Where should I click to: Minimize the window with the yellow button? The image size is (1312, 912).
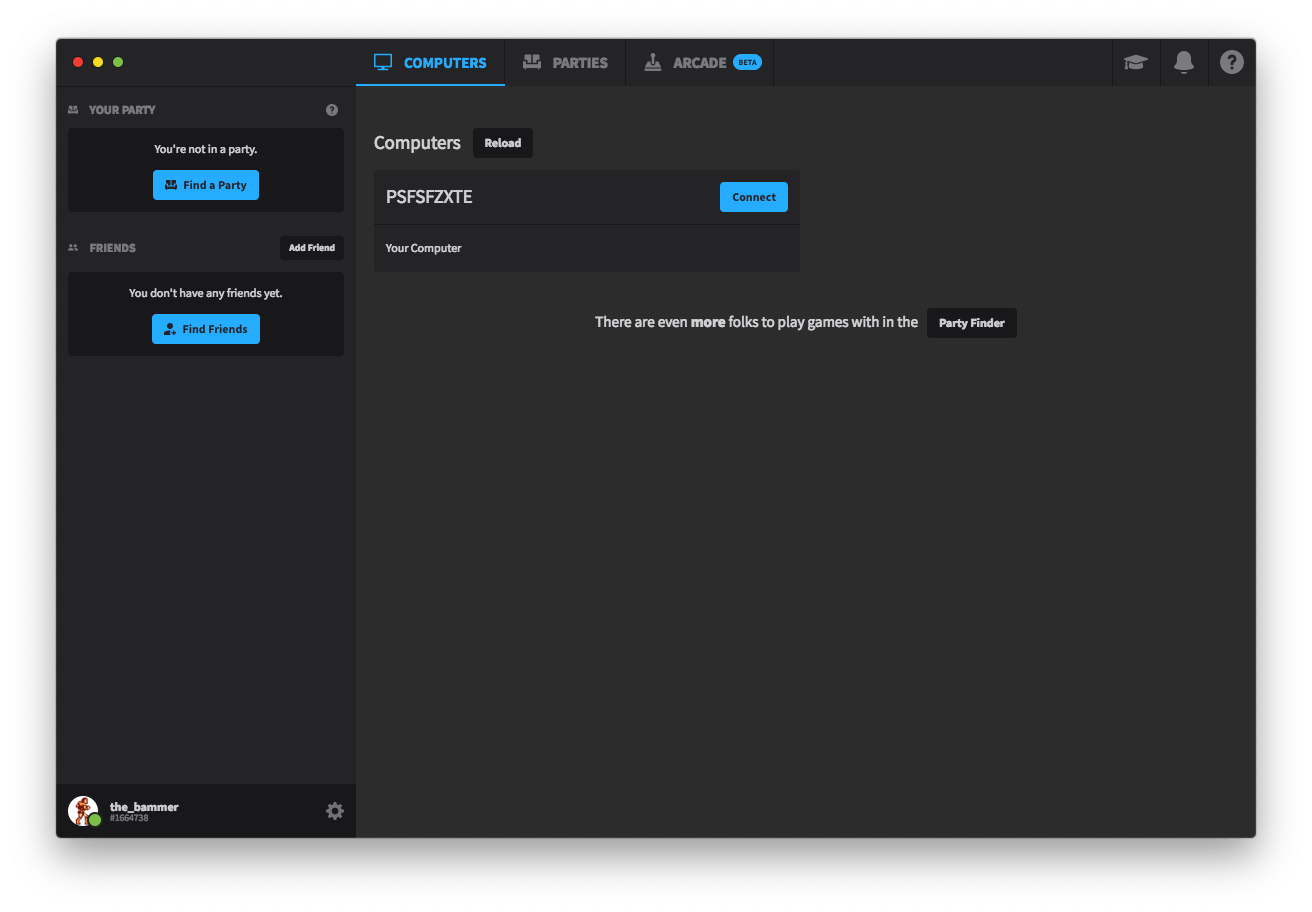pyautogui.click(x=98, y=62)
